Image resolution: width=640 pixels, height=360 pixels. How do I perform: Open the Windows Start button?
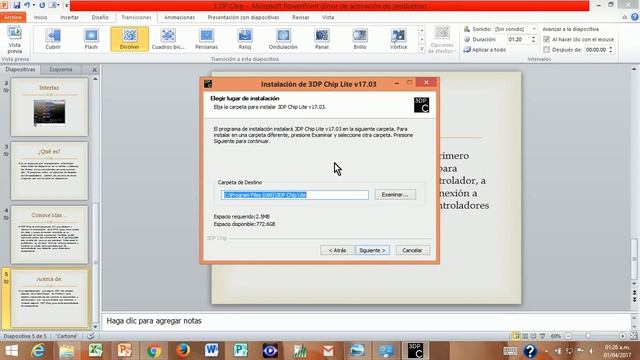(11, 351)
